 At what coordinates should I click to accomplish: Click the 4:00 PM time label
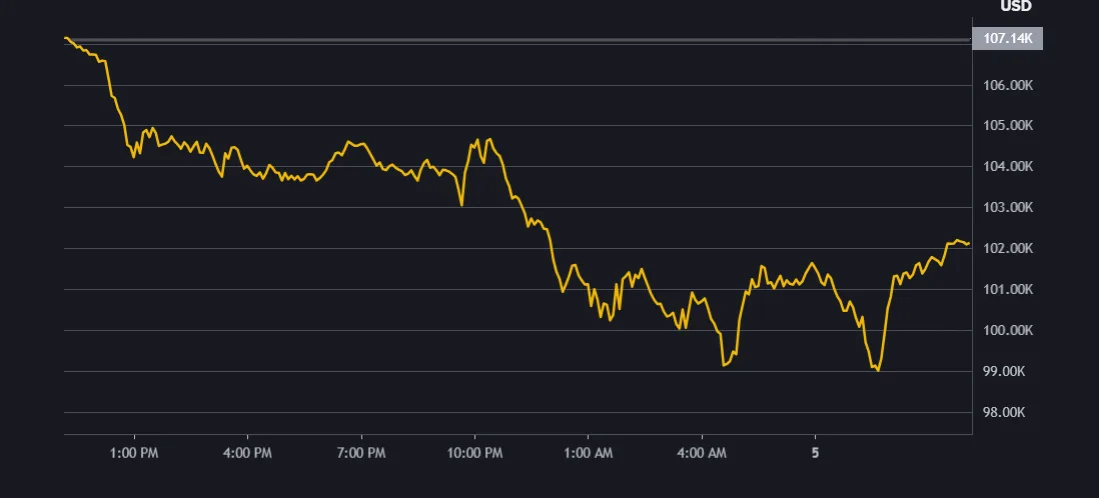247,453
